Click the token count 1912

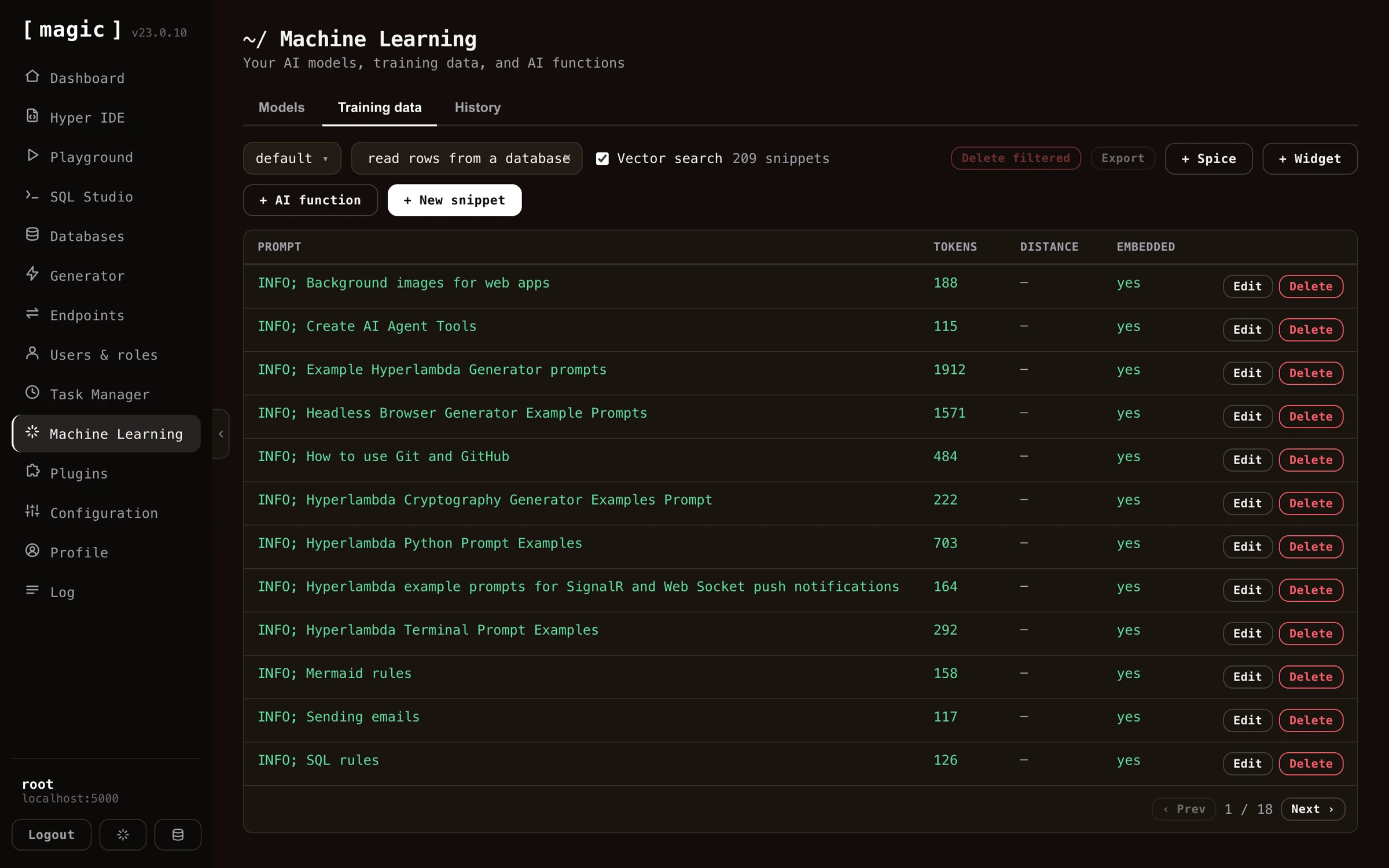[x=949, y=370]
